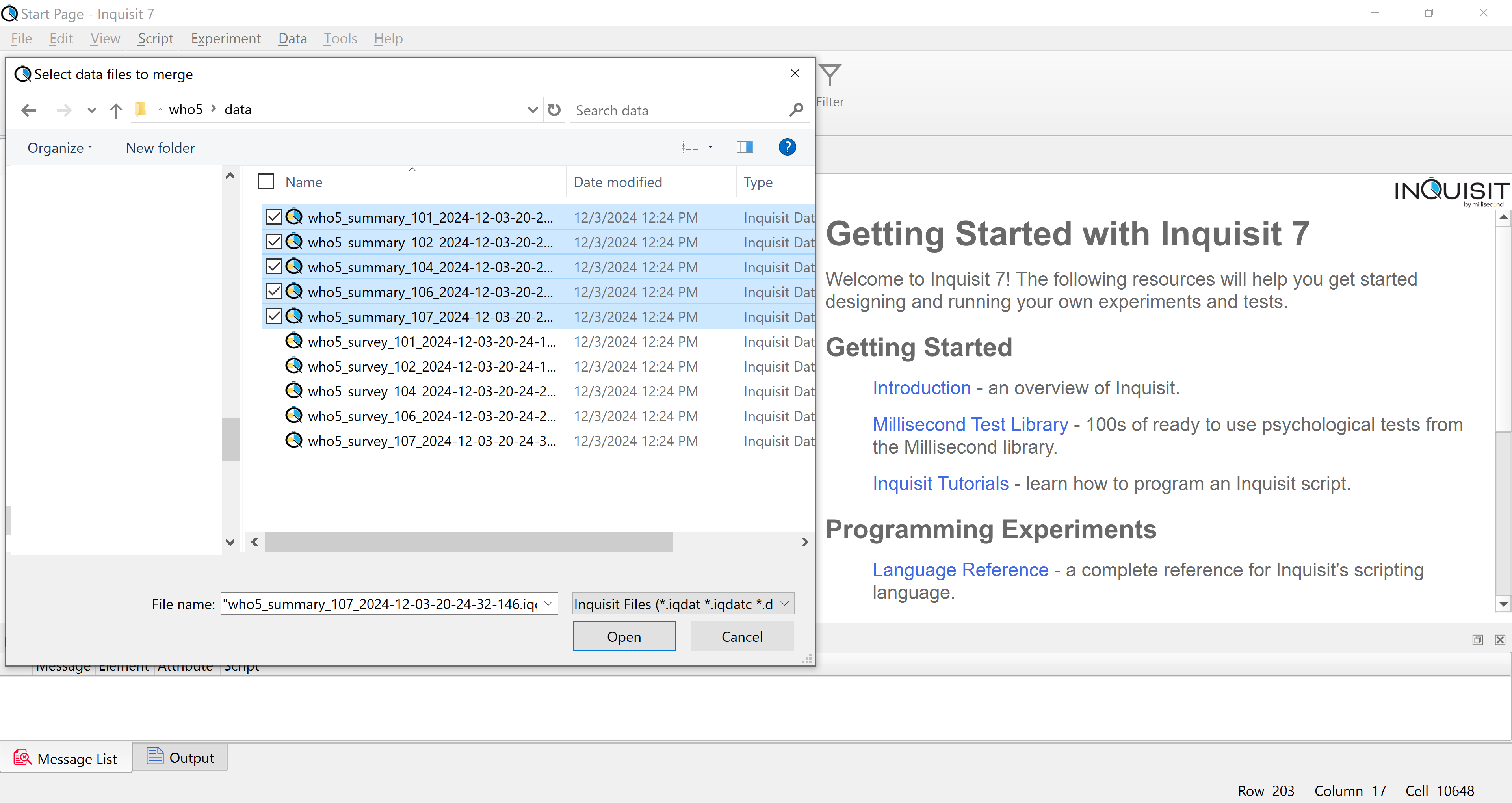Viewport: 1512px width, 803px height.
Task: Expand the view options dropdown arrow
Action: [x=710, y=147]
